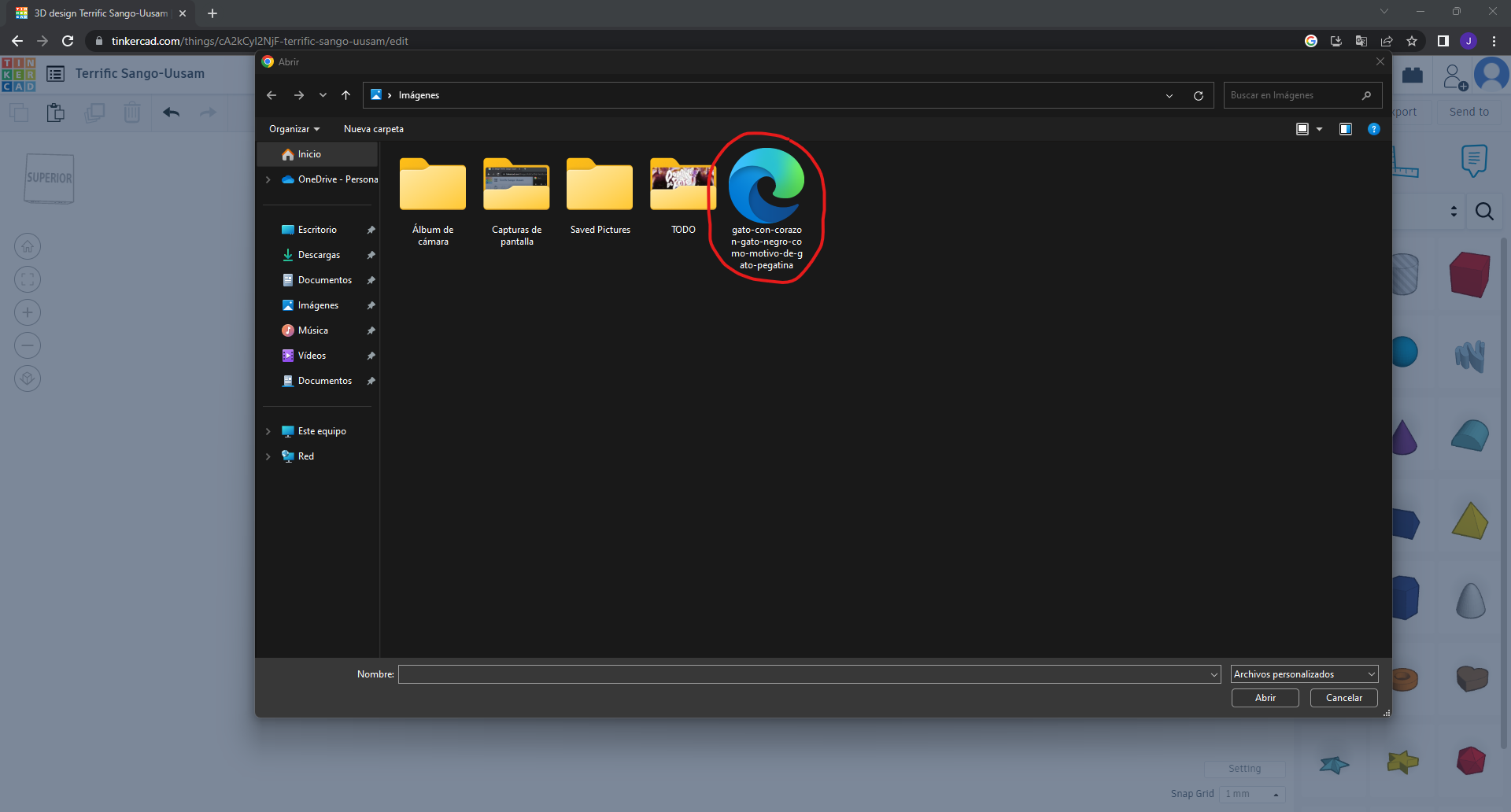Switch Tinkercad perspective view cube icon
This screenshot has width=1511, height=812.
pos(28,378)
